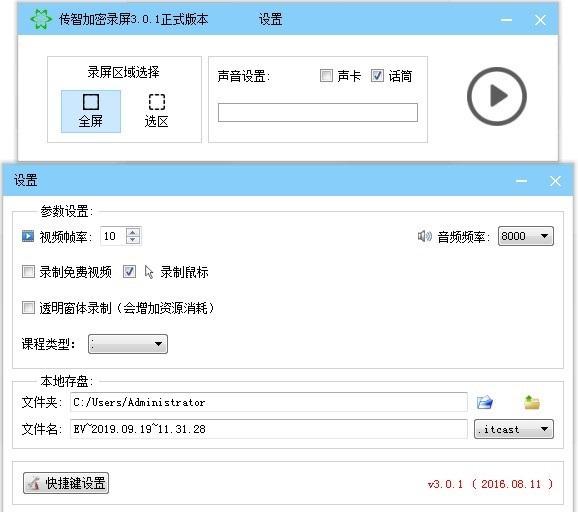Open 设置 menu in main window title bar
Viewport: 578px width, 512px height.
270,19
